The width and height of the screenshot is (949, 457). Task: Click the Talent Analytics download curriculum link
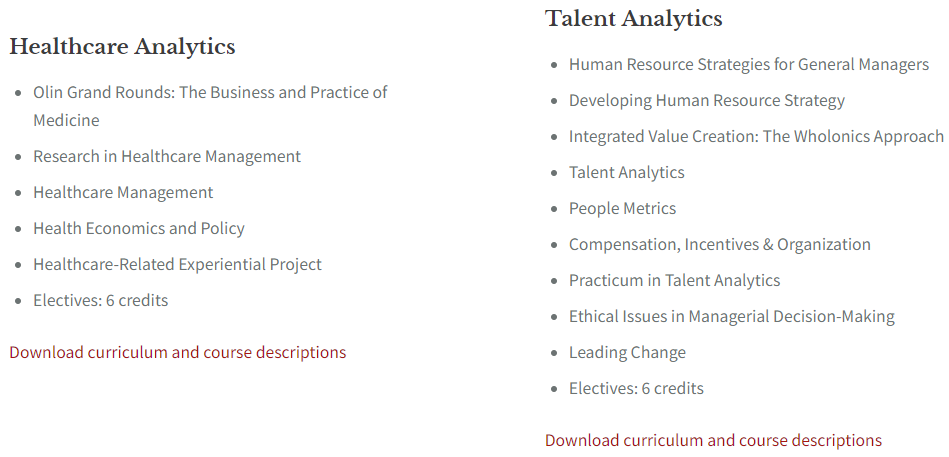click(x=713, y=440)
